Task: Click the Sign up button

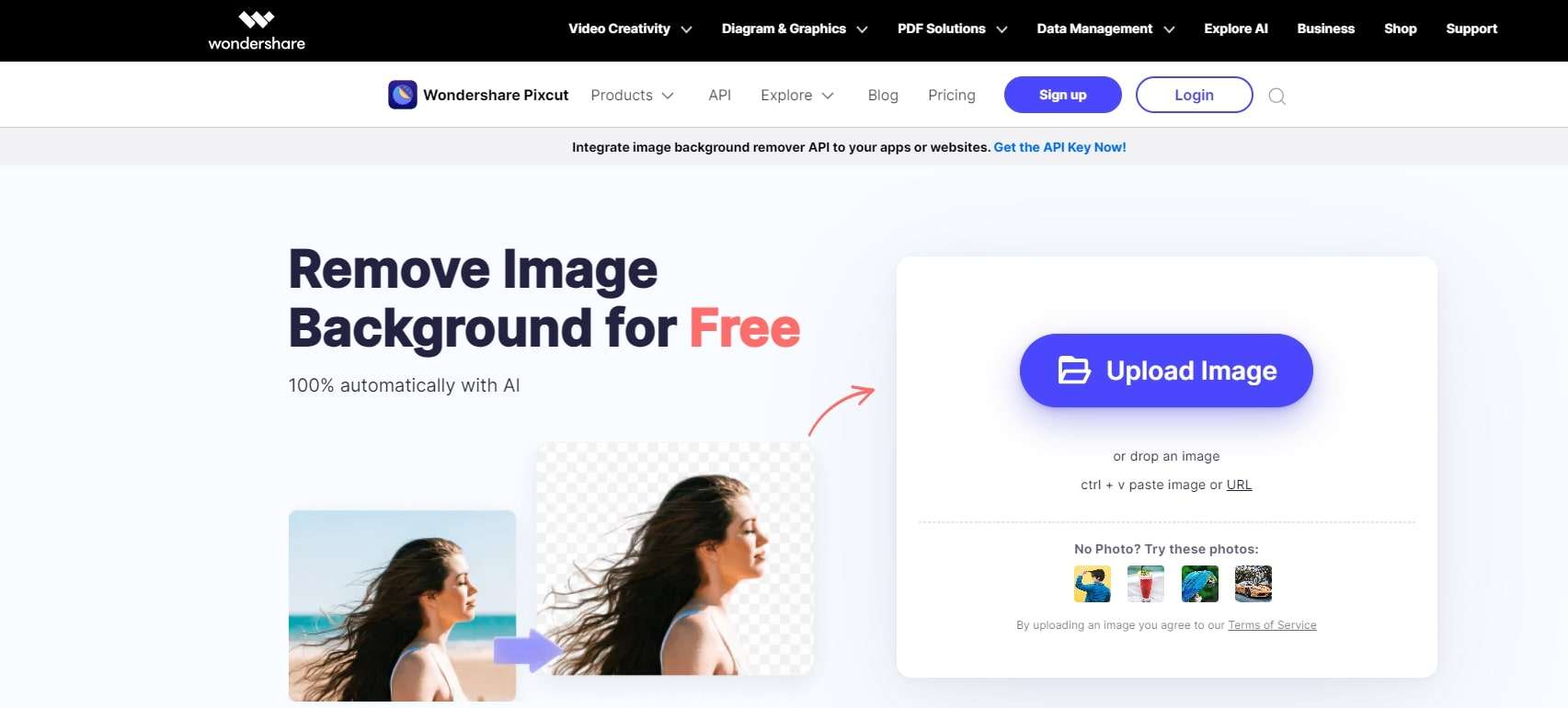Action: (x=1063, y=95)
